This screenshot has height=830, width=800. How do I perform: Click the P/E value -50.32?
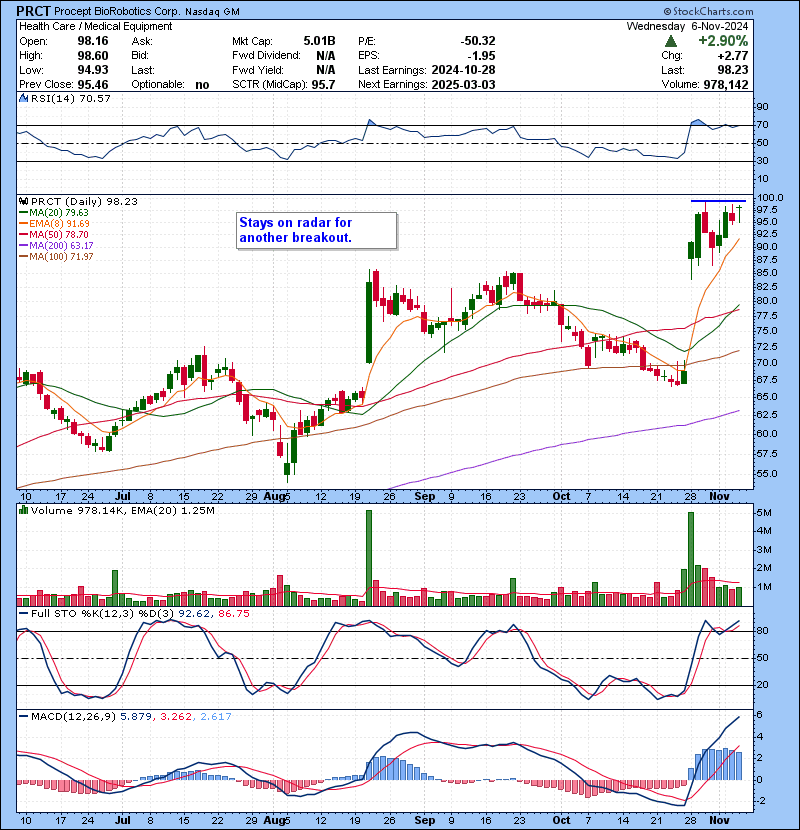tap(478, 41)
